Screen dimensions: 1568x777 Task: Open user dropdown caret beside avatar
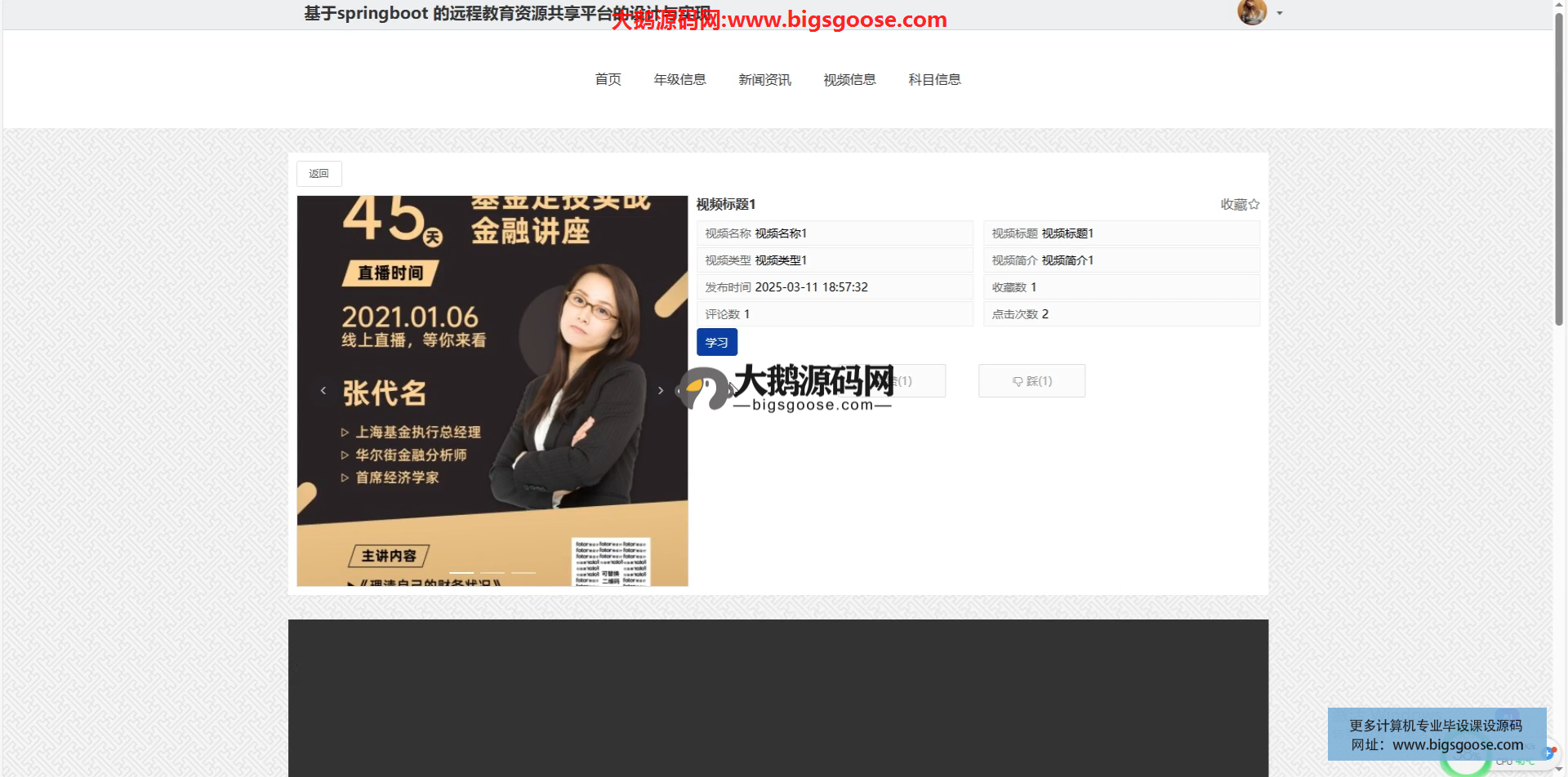click(x=1280, y=13)
